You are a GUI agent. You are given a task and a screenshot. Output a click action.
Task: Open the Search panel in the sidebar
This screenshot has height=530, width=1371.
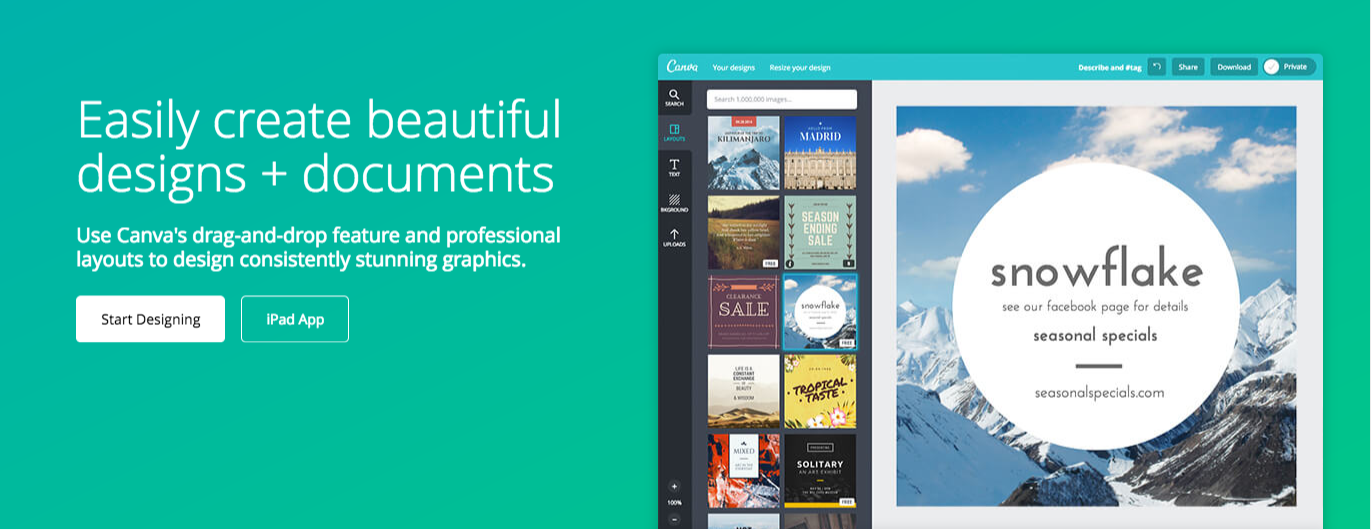pyautogui.click(x=674, y=98)
